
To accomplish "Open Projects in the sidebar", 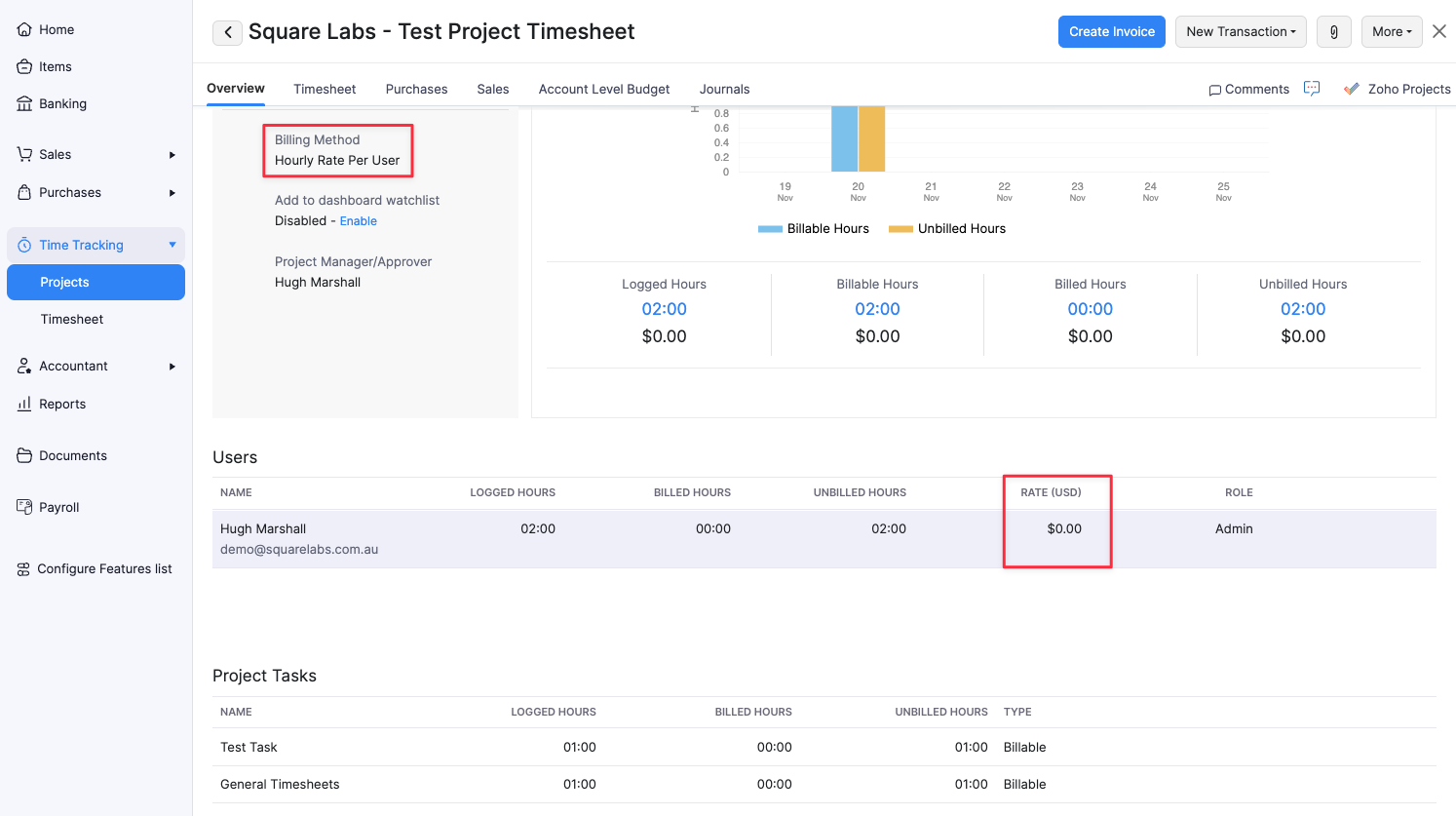I will tap(96, 282).
